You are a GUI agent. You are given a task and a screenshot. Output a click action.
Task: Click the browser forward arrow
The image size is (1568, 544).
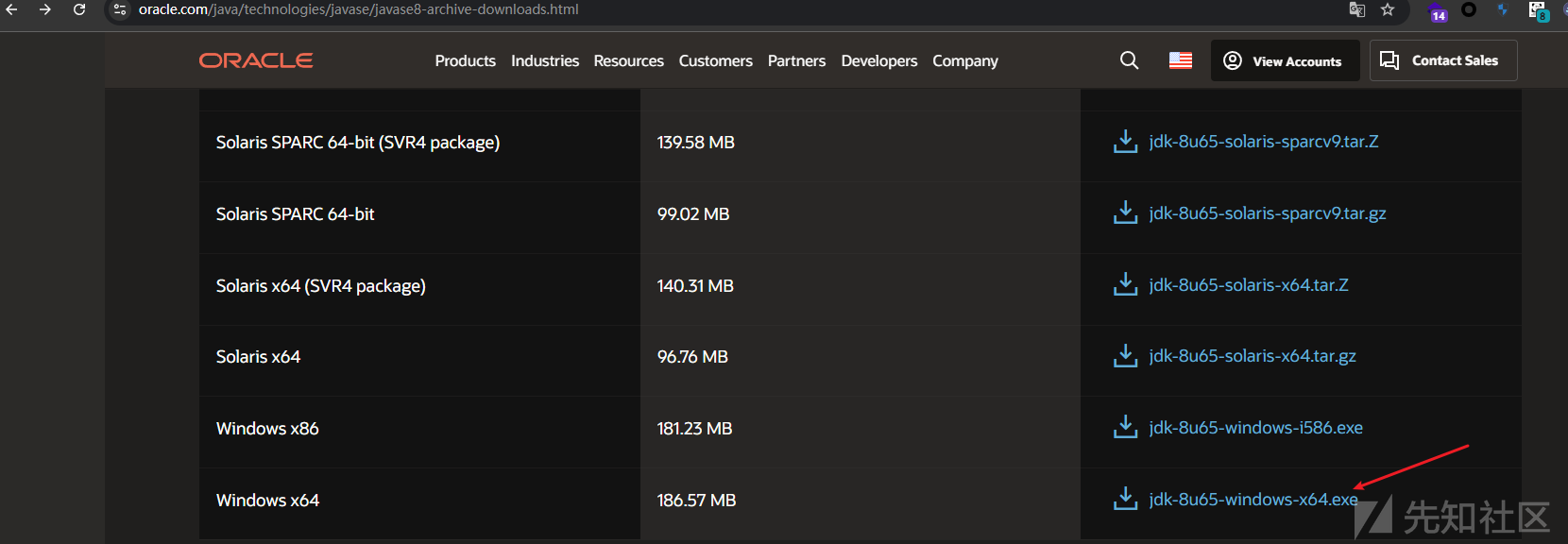pos(45,9)
